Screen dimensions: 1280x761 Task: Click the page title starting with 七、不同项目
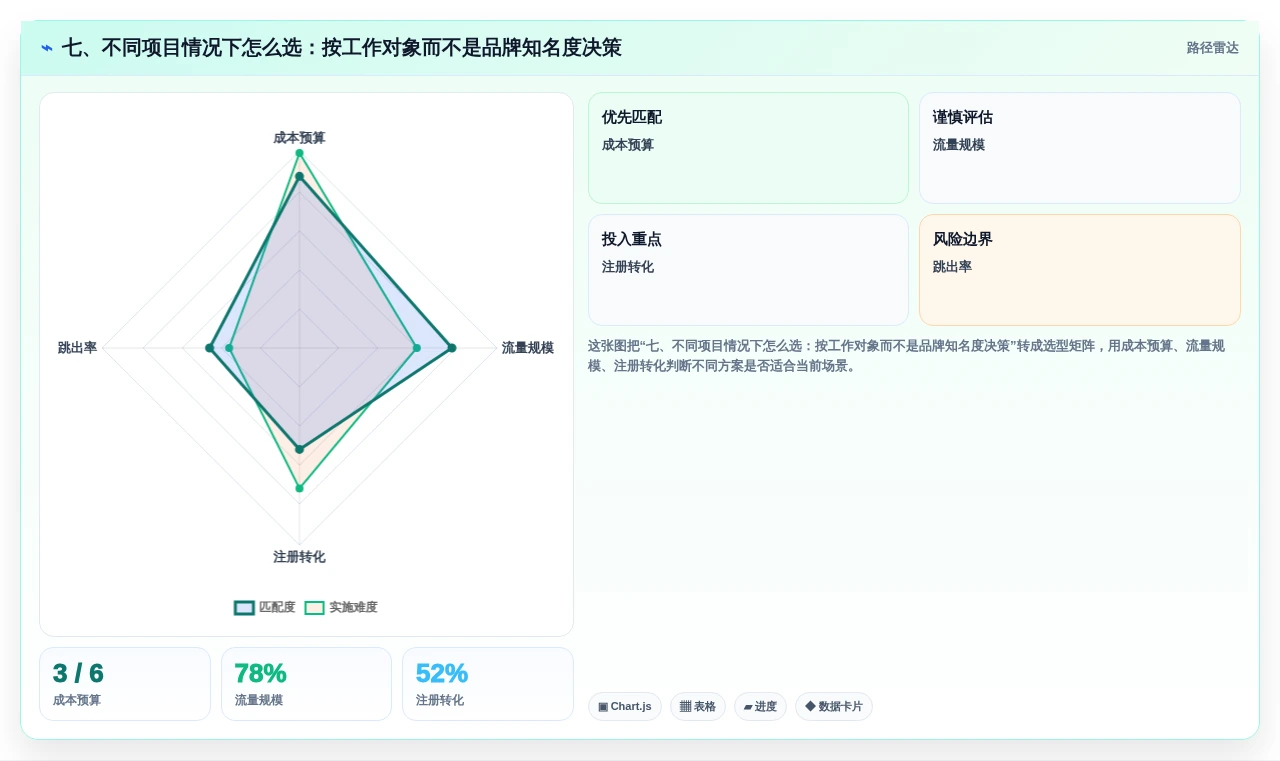[342, 48]
